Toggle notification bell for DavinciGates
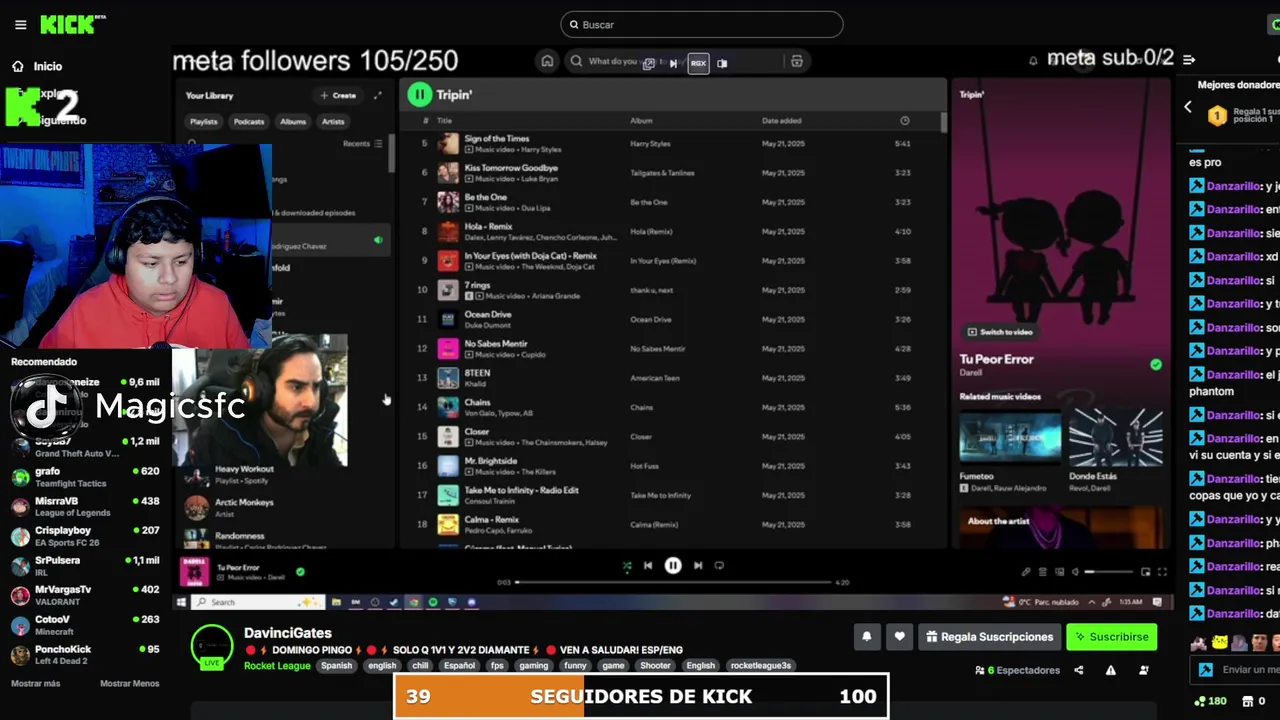 pyautogui.click(x=867, y=636)
